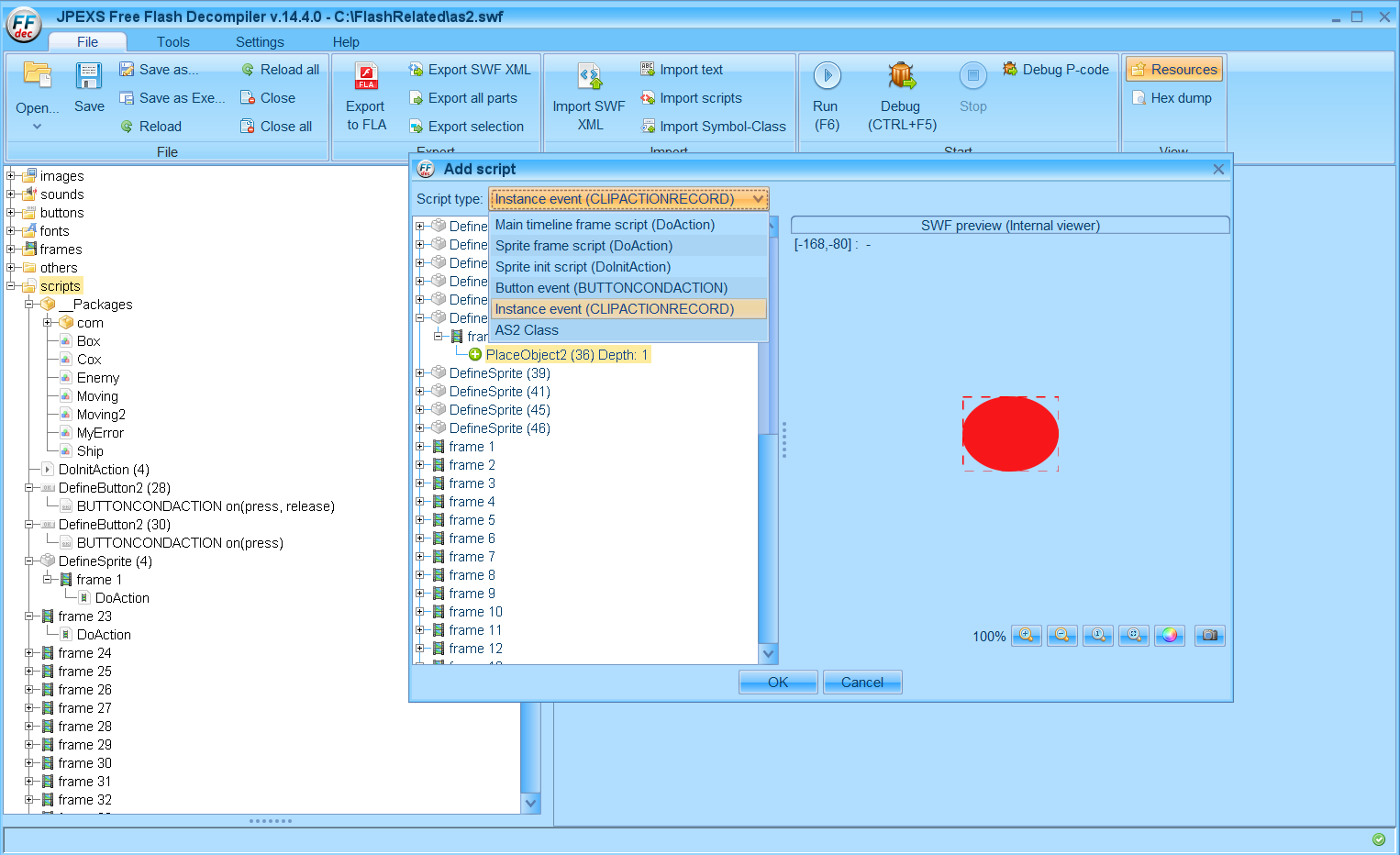This screenshot has height=855, width=1400.
Task: Click Close all in the File group
Action: (276, 127)
